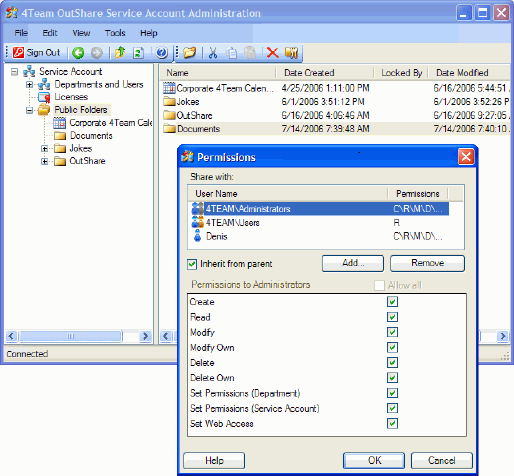
Task: Click the Sign Out toolbar button
Action: 36,53
